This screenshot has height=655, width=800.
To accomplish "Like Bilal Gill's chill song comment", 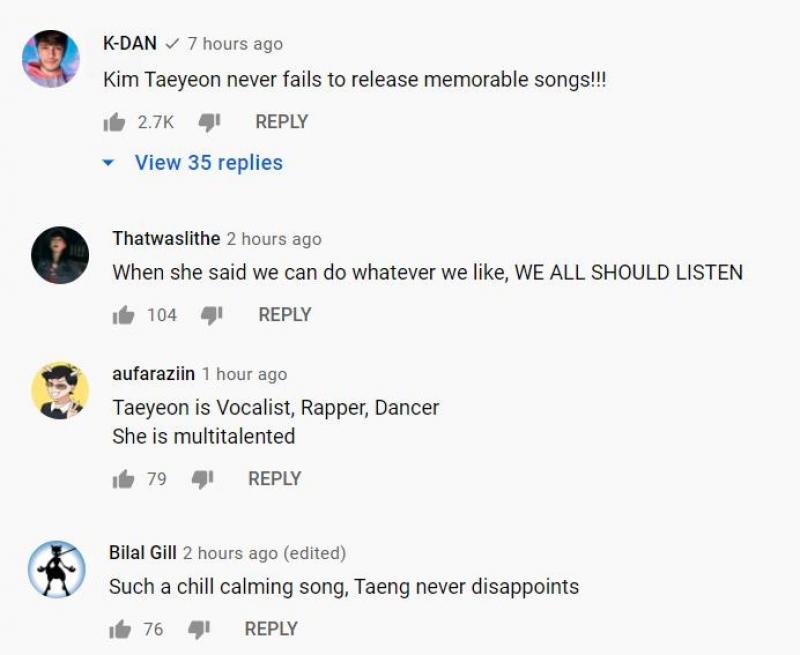I will [x=120, y=629].
